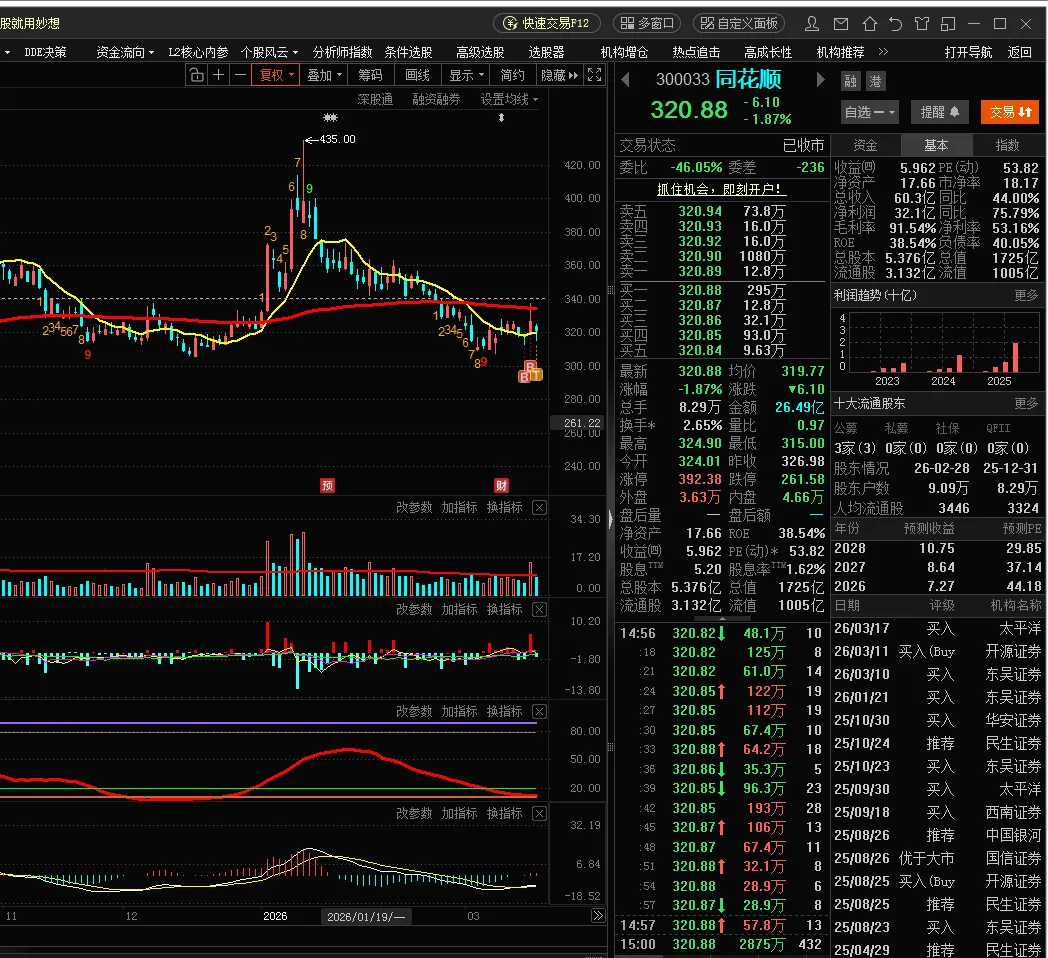Viewport: 1048px width, 958px height.
Task: Close the bottom MACD indicator panel
Action: coord(539,814)
